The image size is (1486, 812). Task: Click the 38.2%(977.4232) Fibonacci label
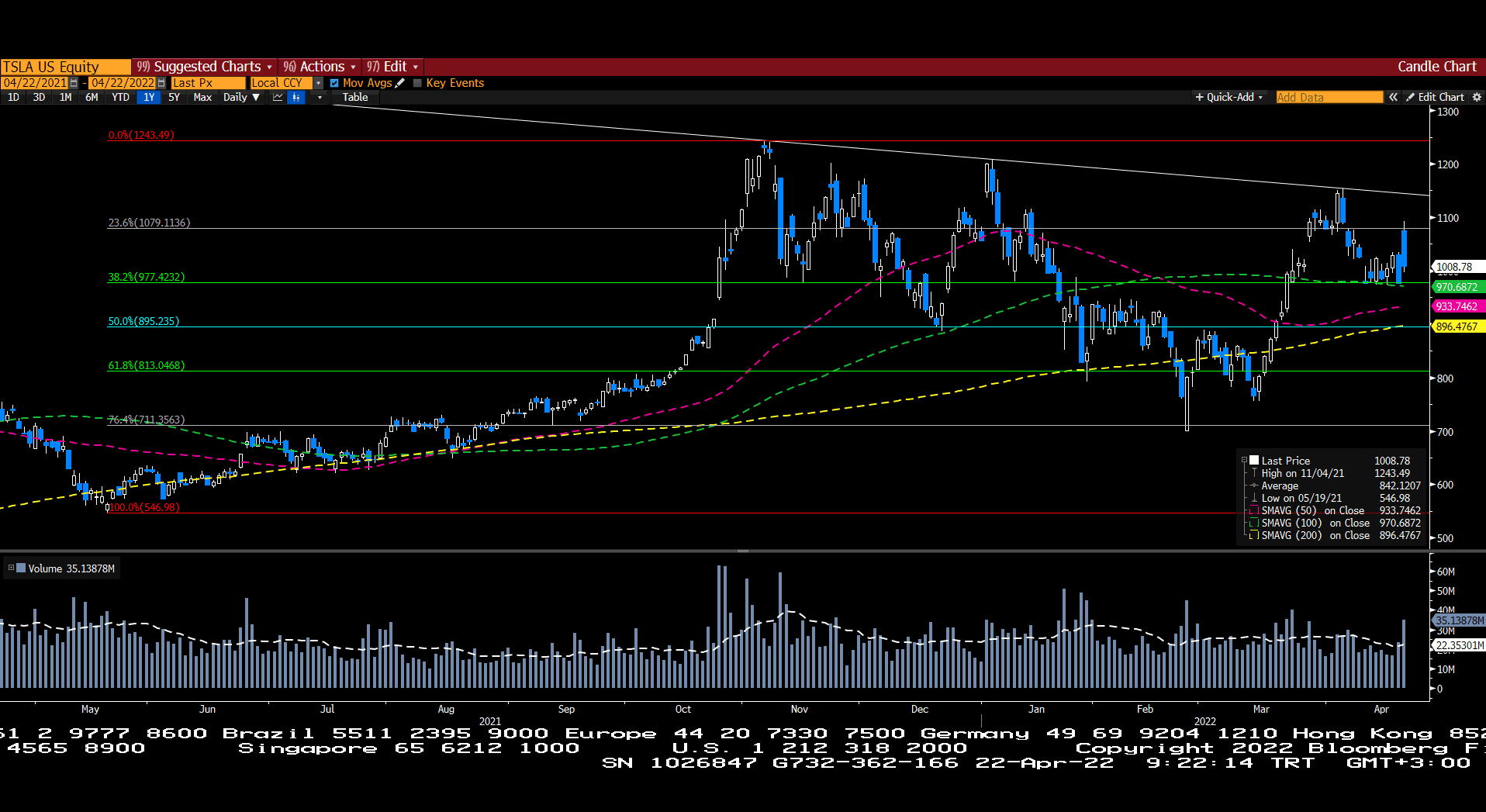[x=147, y=277]
